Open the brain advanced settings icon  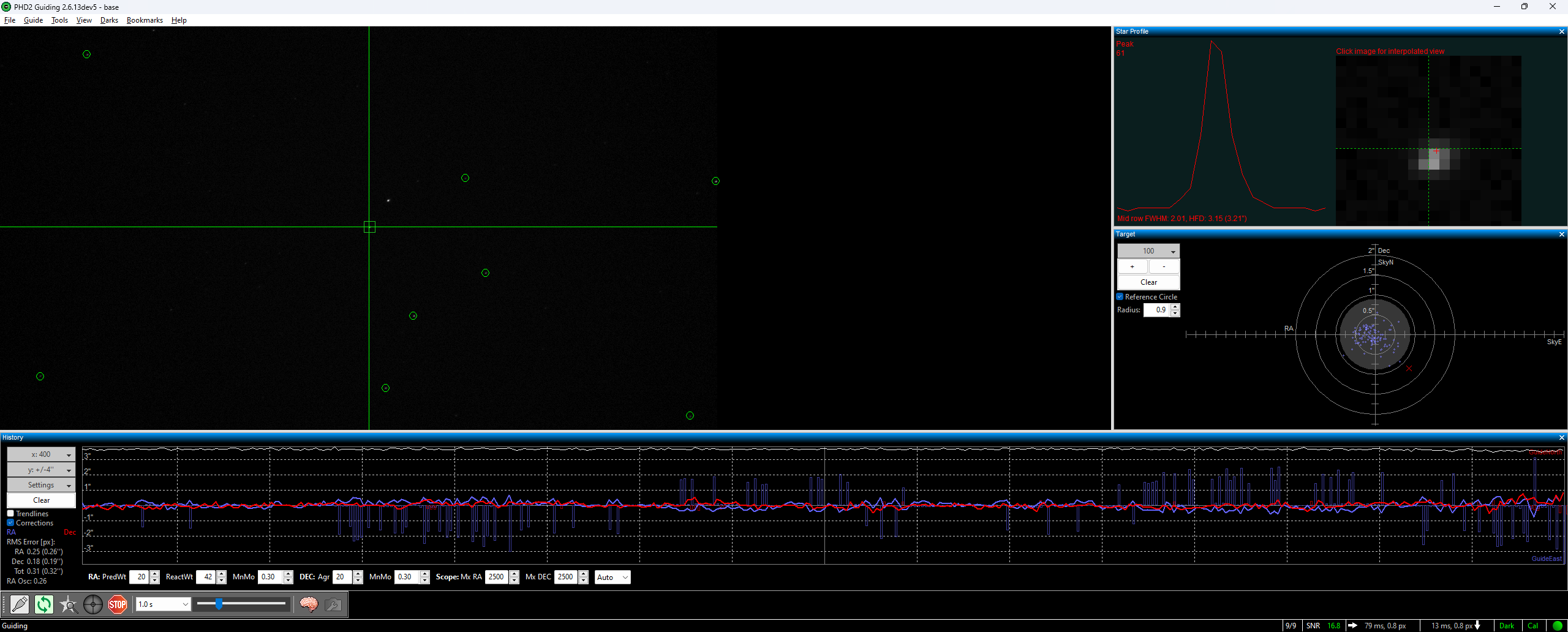click(x=309, y=604)
